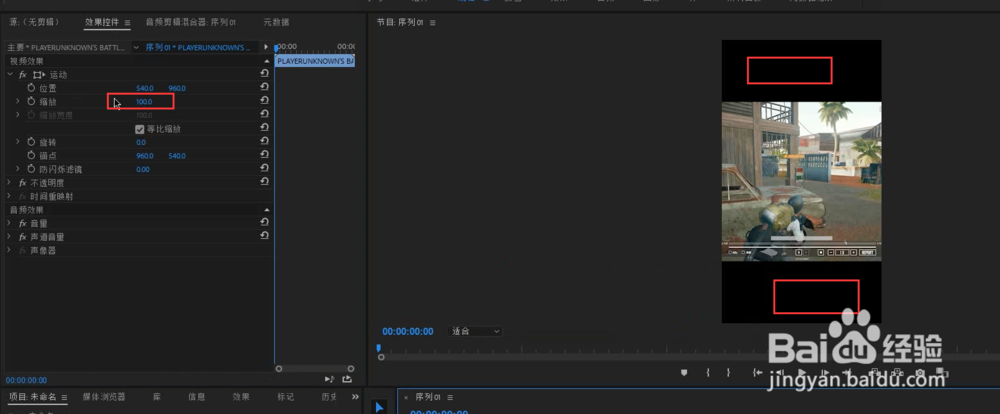The width and height of the screenshot is (1000, 414).
Task: Select the 运动 transform box icon
Action: 39,75
